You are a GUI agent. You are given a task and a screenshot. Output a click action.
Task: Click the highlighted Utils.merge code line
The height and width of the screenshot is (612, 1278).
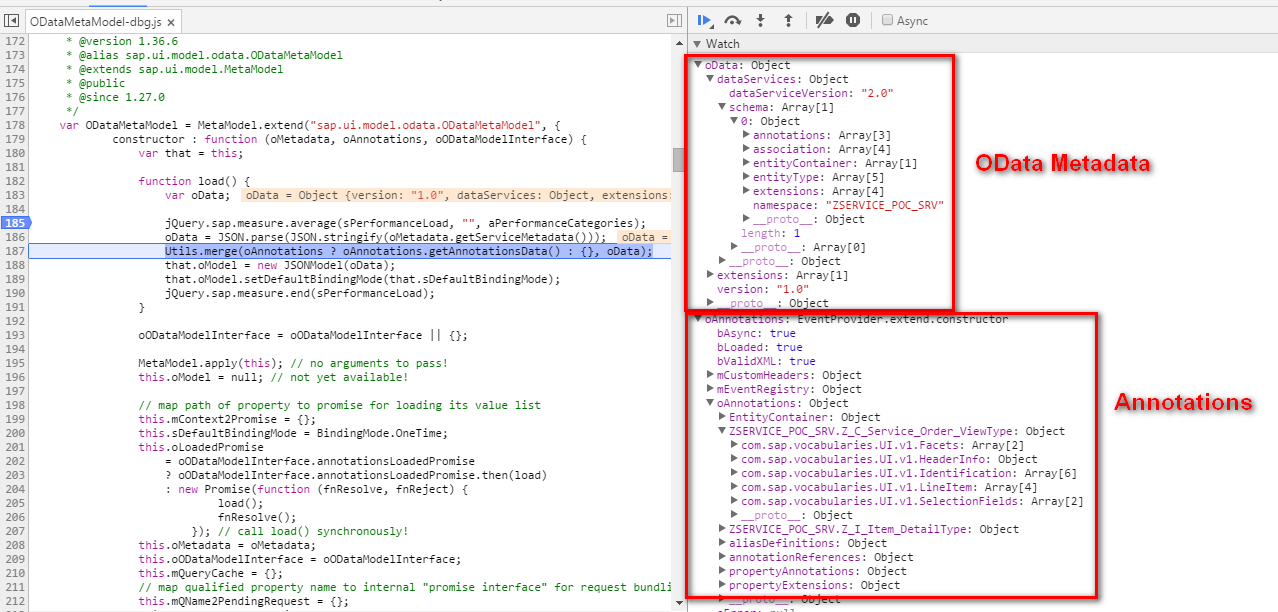tap(408, 251)
